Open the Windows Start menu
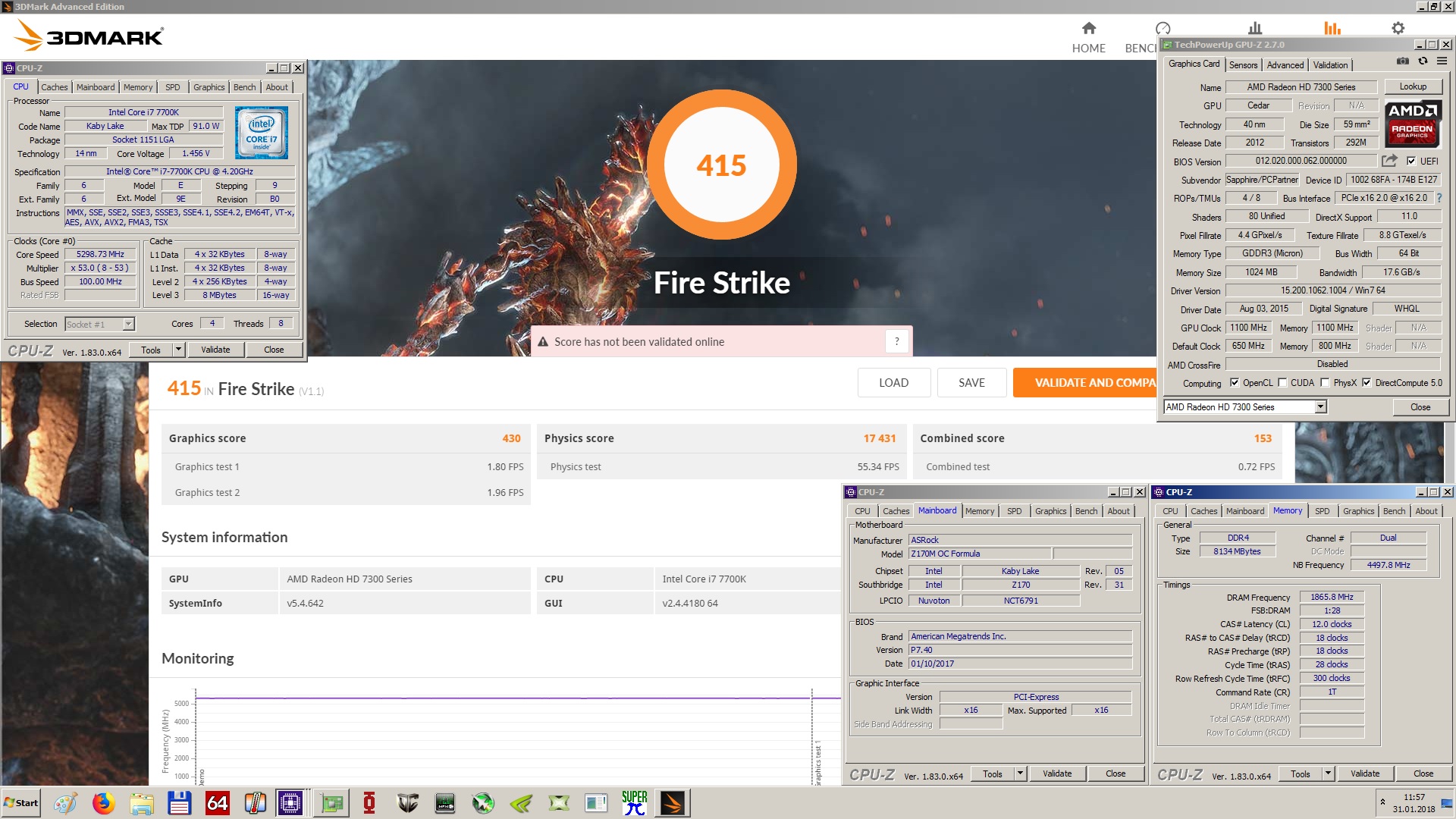Viewport: 1456px width, 819px height. (x=21, y=803)
